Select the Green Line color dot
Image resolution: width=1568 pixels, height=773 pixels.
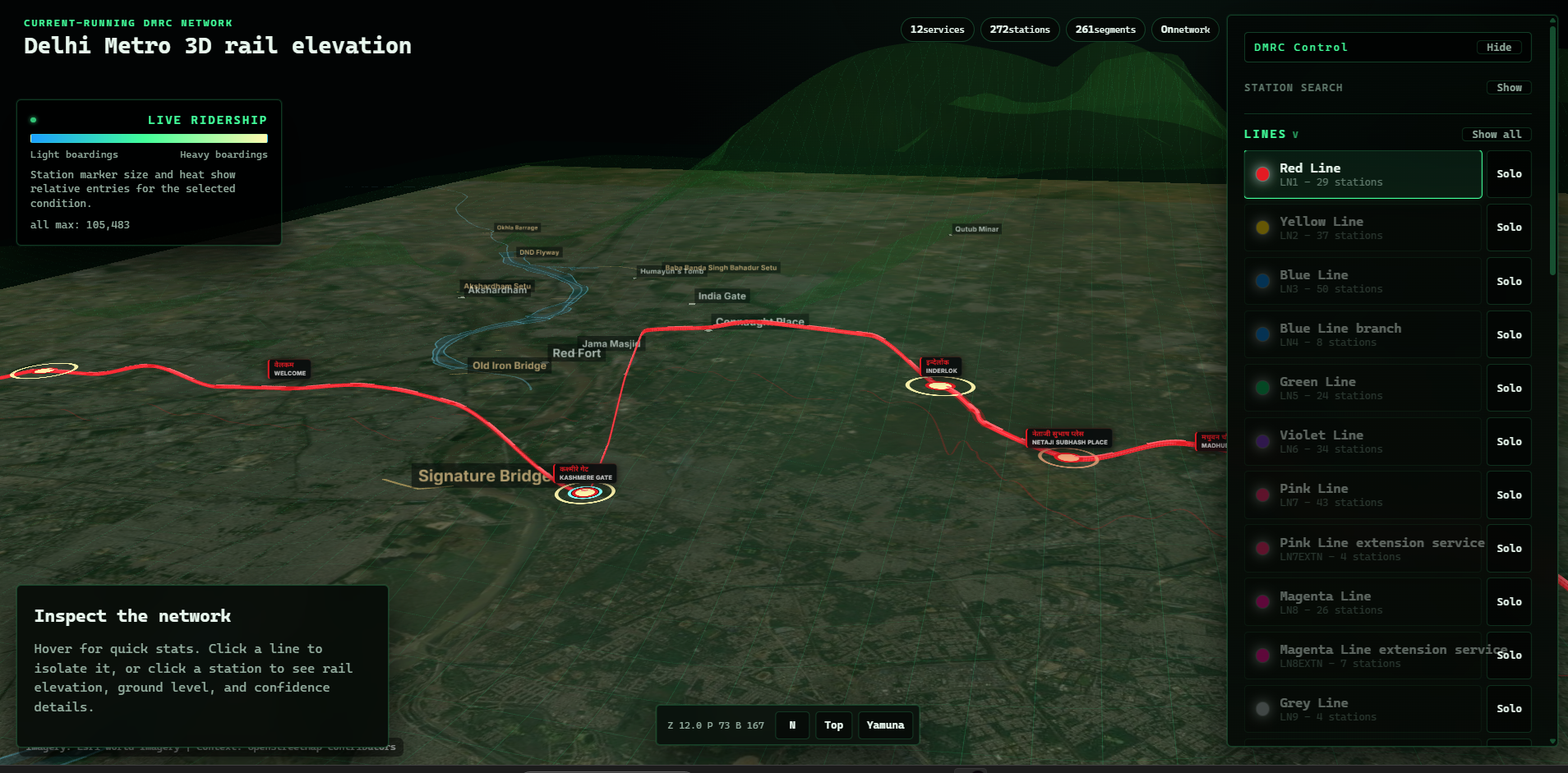click(x=1262, y=388)
